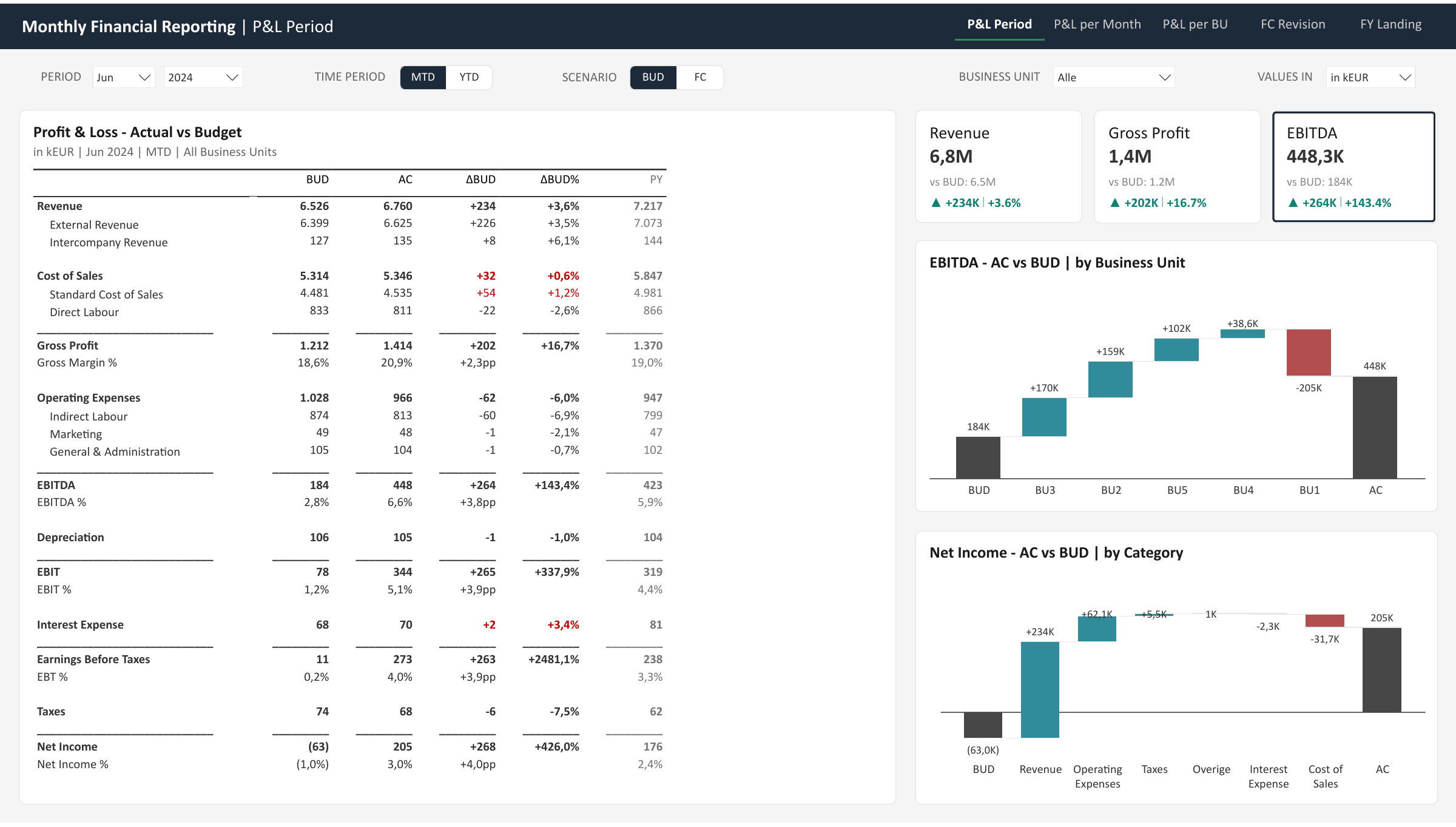
Task: Click the teal Revenue bar in Net Income chart
Action: point(1040,690)
